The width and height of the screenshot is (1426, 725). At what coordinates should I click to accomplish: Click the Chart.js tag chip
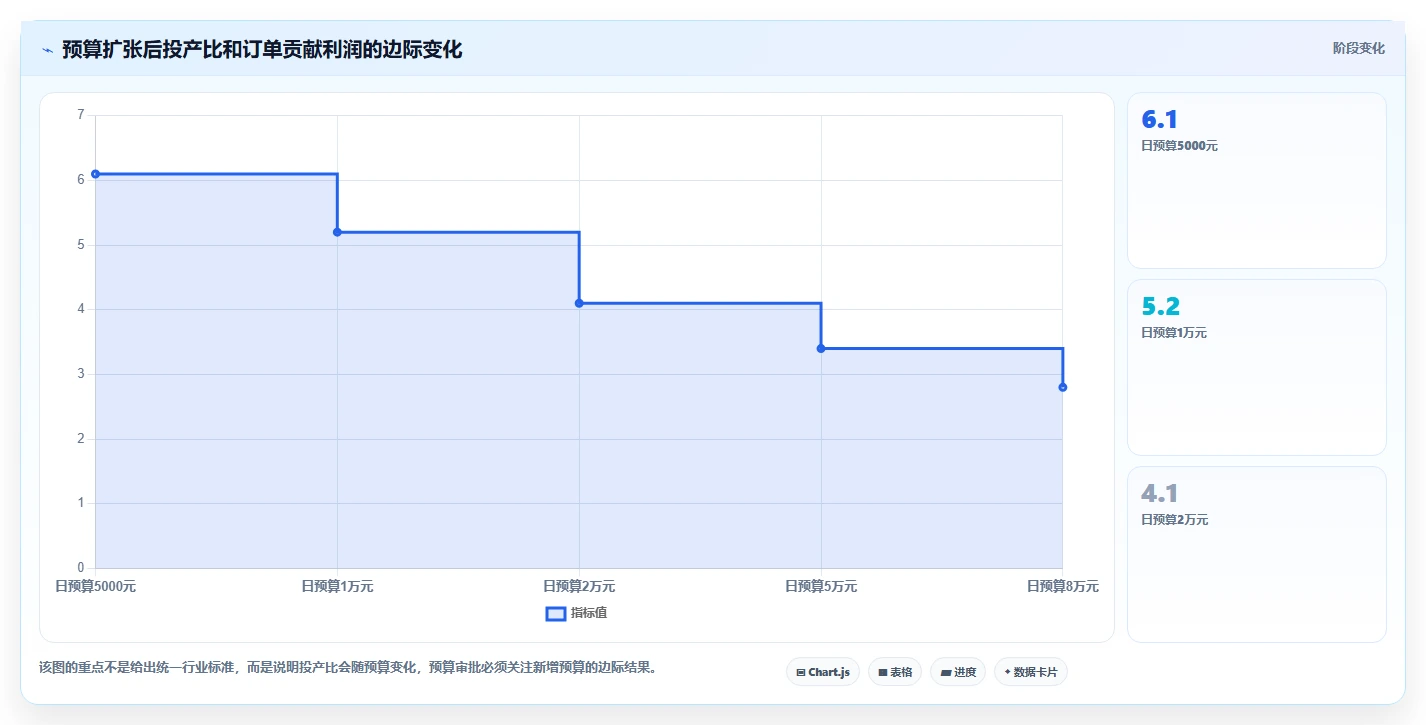tap(823, 672)
